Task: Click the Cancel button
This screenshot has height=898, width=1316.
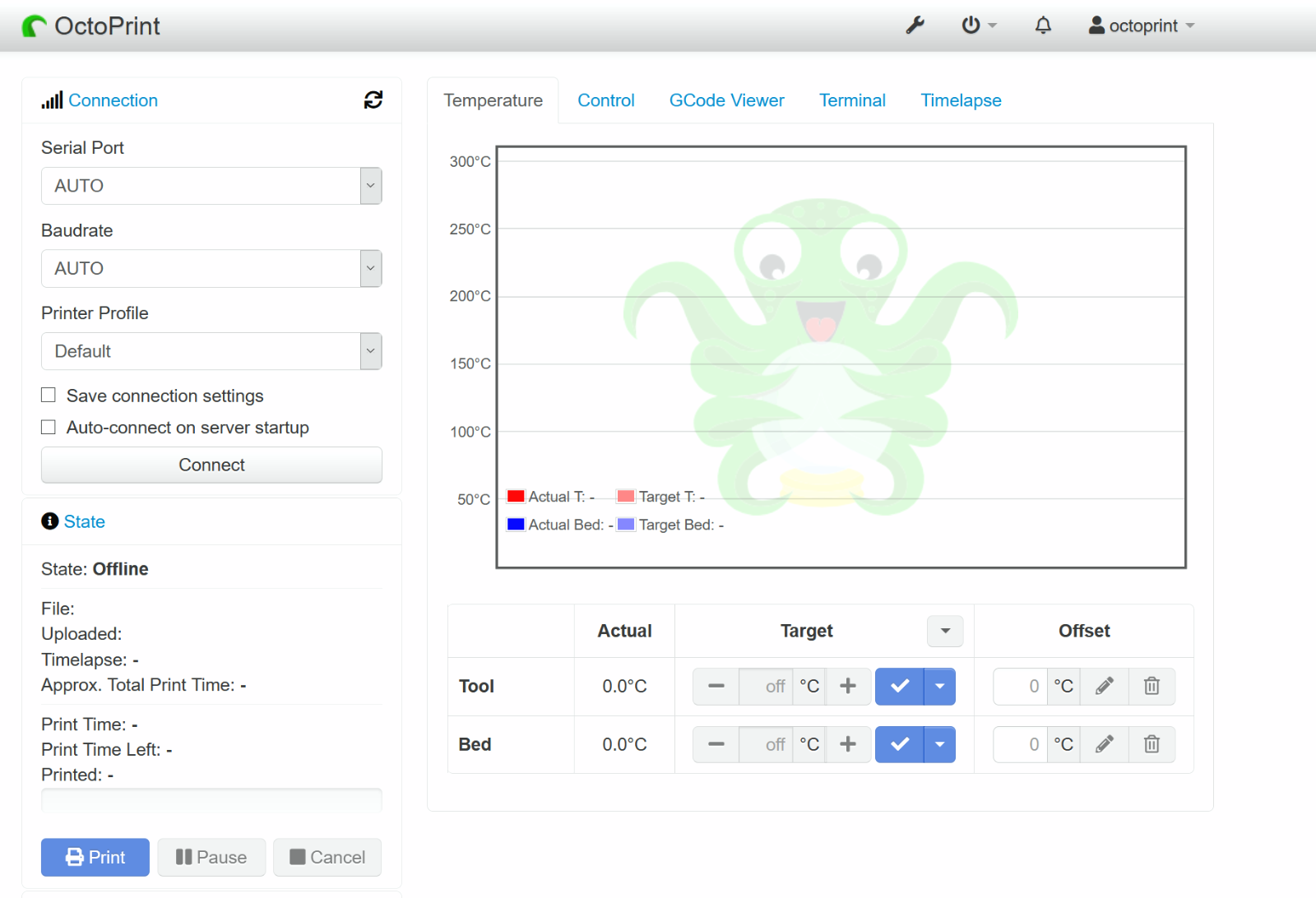Action: (x=327, y=857)
